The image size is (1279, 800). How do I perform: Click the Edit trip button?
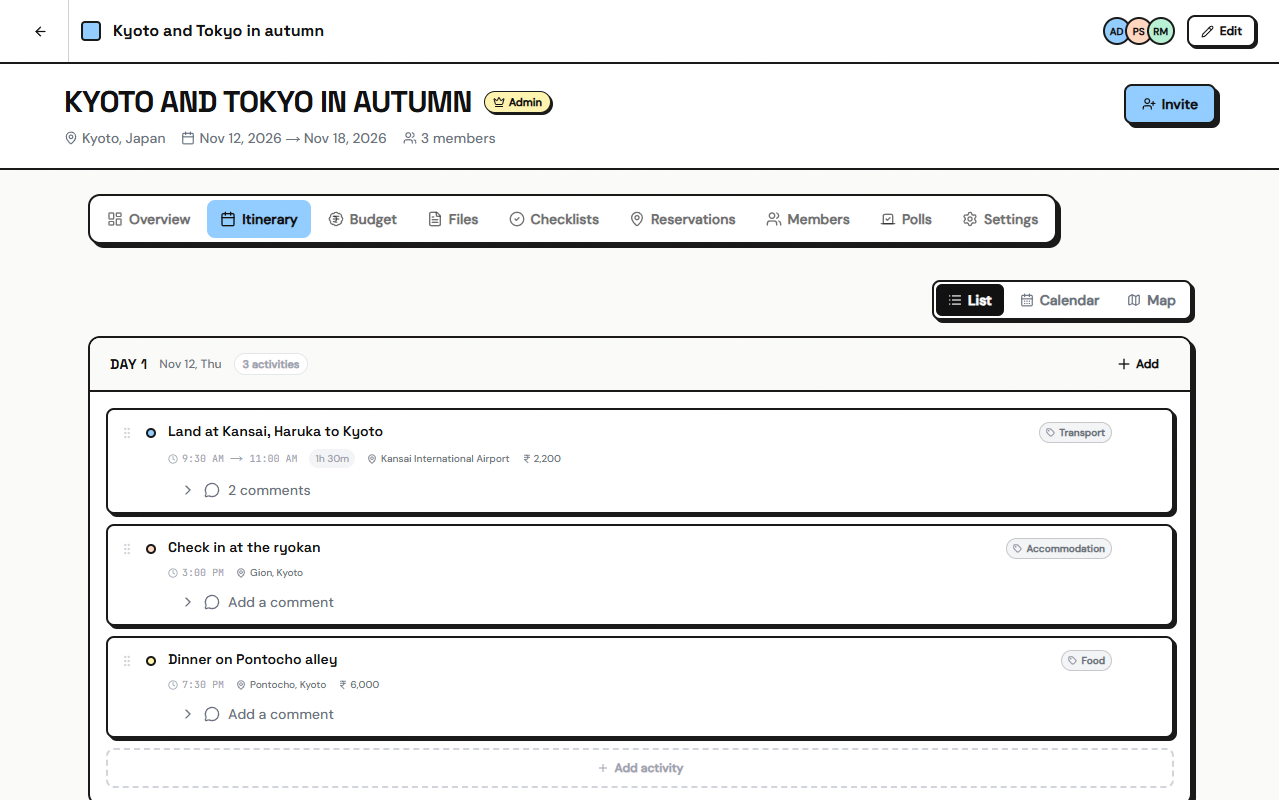click(1221, 31)
